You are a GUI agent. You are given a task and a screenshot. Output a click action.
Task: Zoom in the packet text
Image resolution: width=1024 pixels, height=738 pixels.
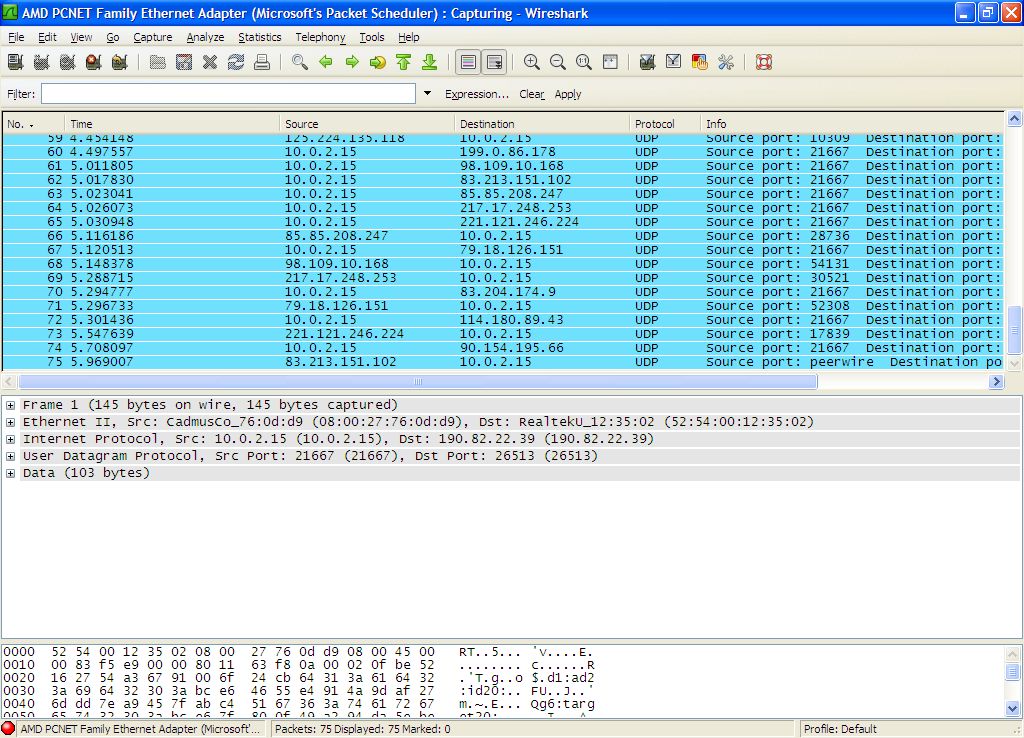(x=532, y=62)
